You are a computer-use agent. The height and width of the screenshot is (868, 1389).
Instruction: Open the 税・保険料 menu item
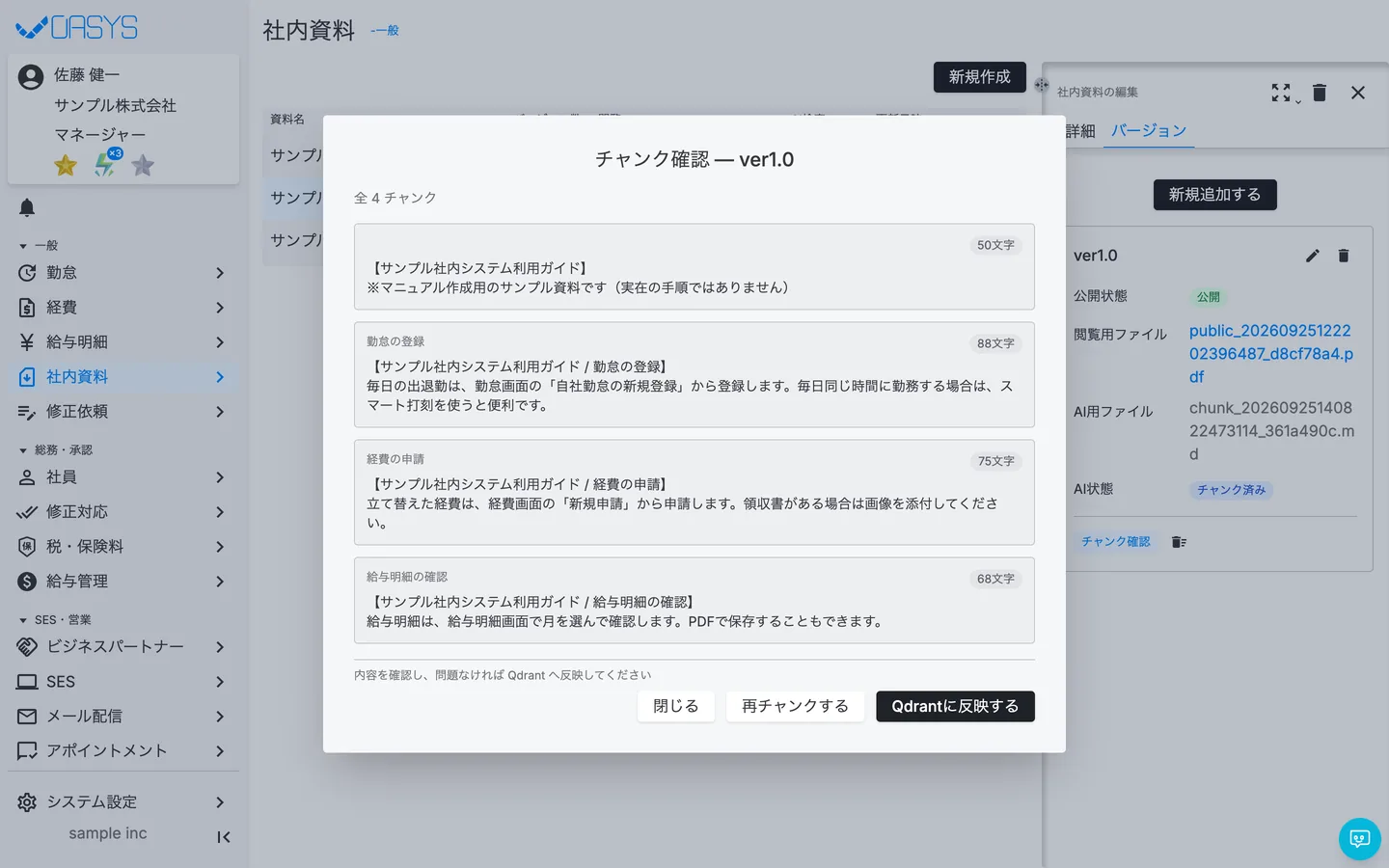pyautogui.click(x=123, y=547)
